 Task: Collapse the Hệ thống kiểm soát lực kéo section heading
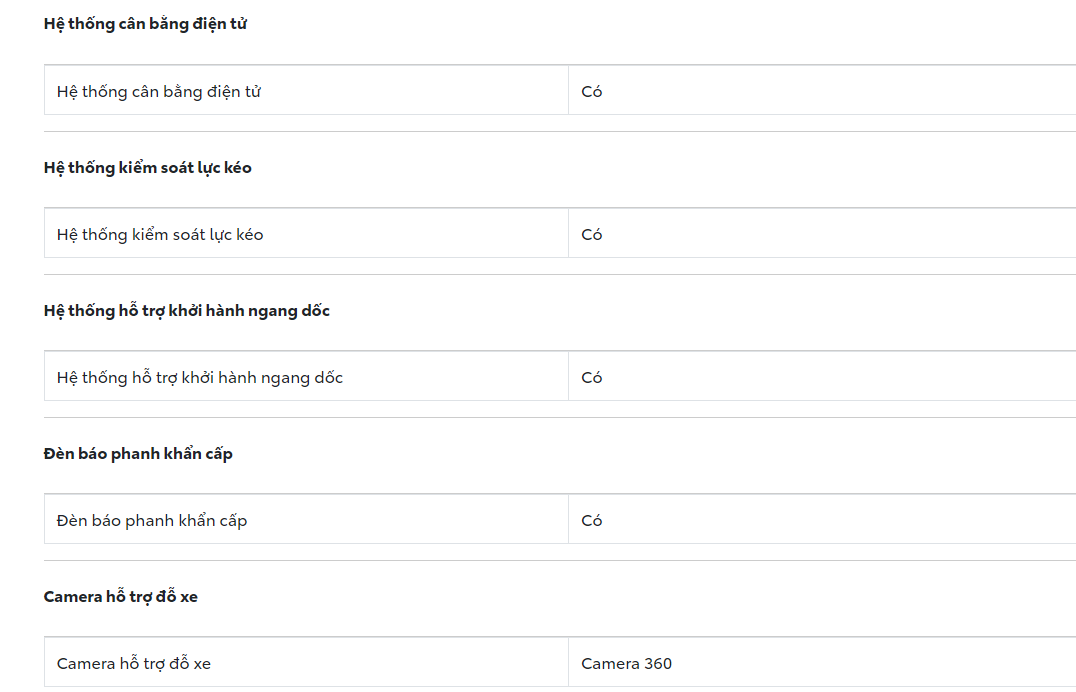(148, 168)
